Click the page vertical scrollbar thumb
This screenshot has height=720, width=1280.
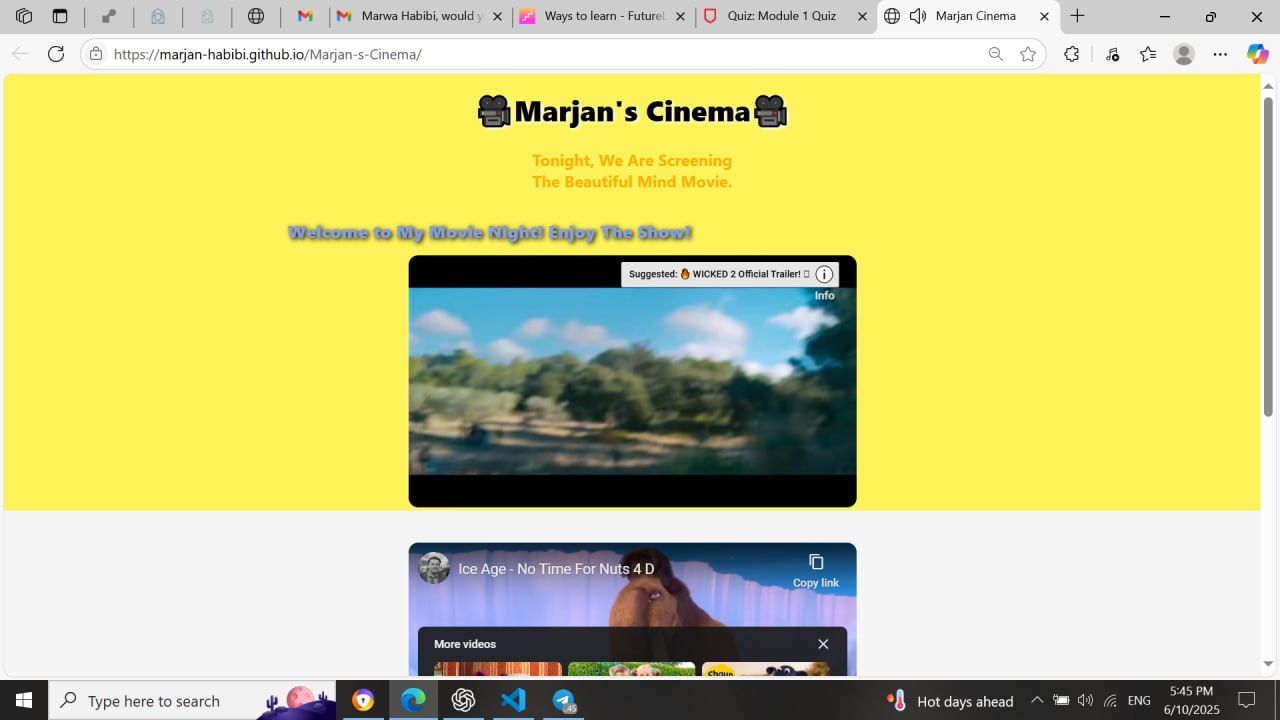1268,257
